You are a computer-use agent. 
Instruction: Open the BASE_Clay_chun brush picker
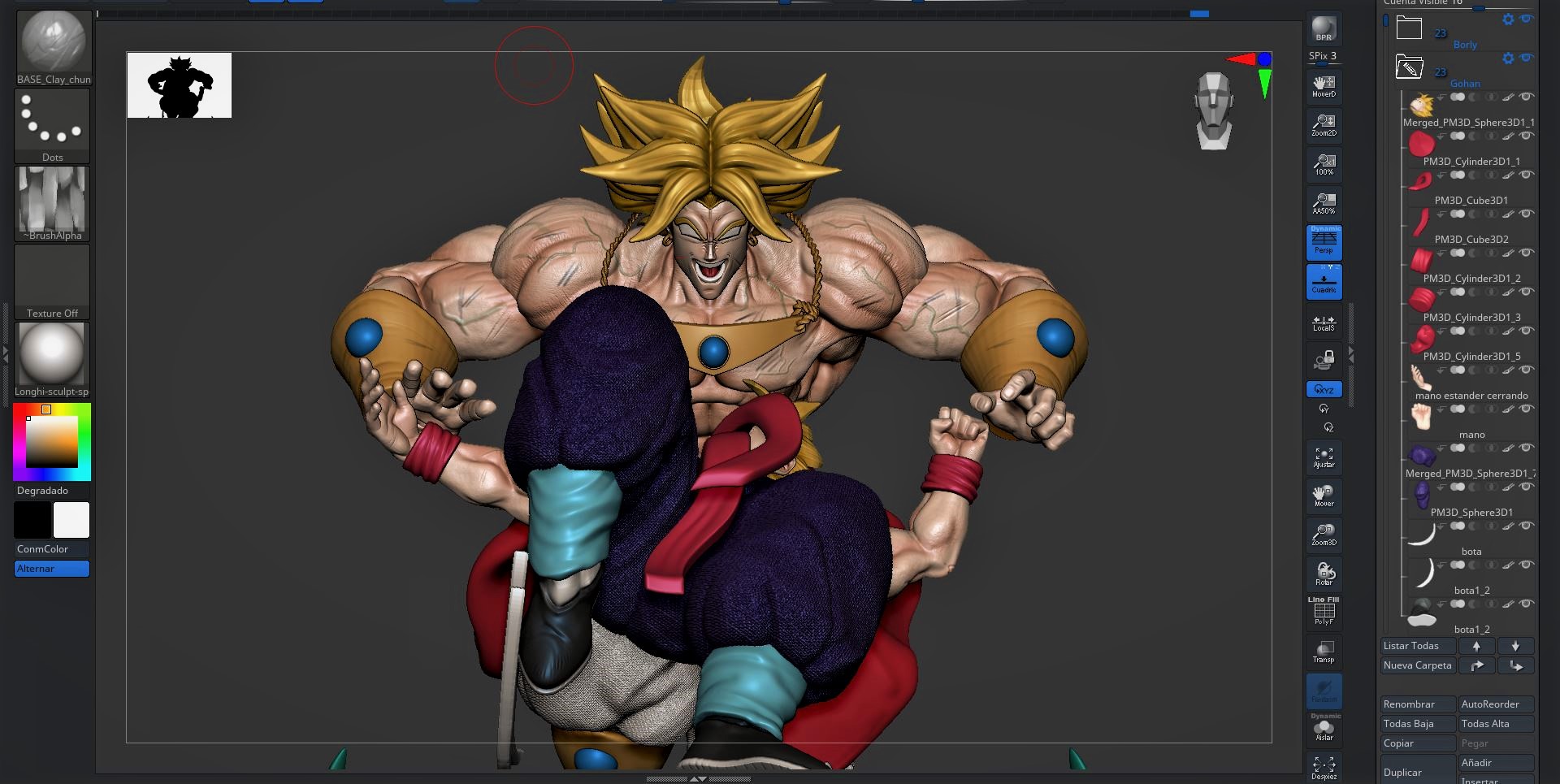53,47
